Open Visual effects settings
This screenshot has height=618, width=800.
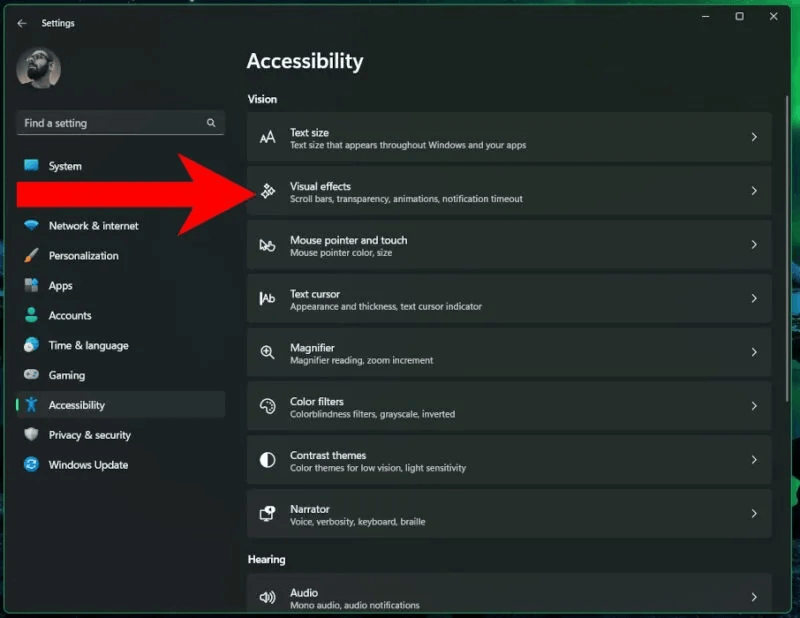click(x=509, y=191)
